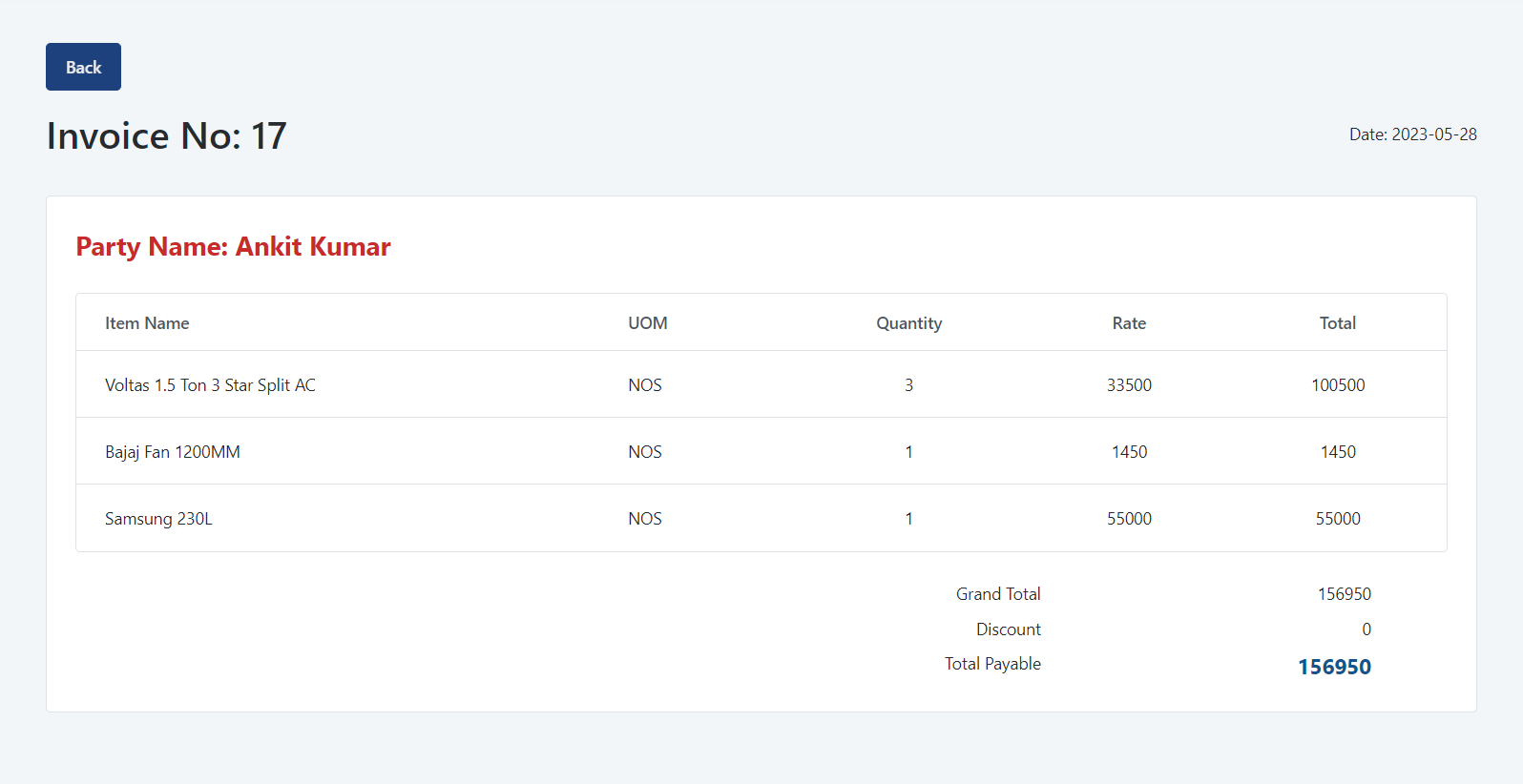Click the Date: 2023-05-28 text
The height and width of the screenshot is (784, 1523).
[1413, 134]
